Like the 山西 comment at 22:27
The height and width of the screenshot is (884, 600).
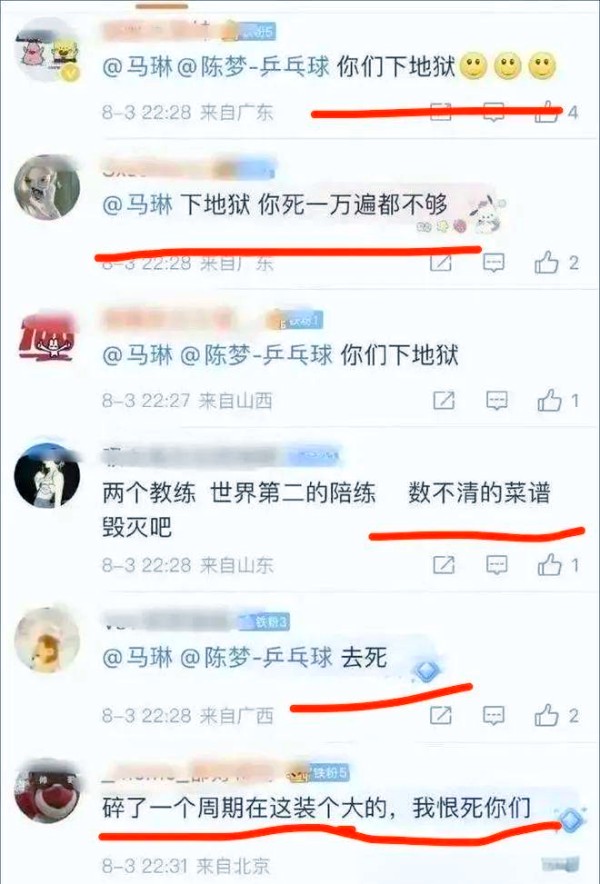coord(549,400)
